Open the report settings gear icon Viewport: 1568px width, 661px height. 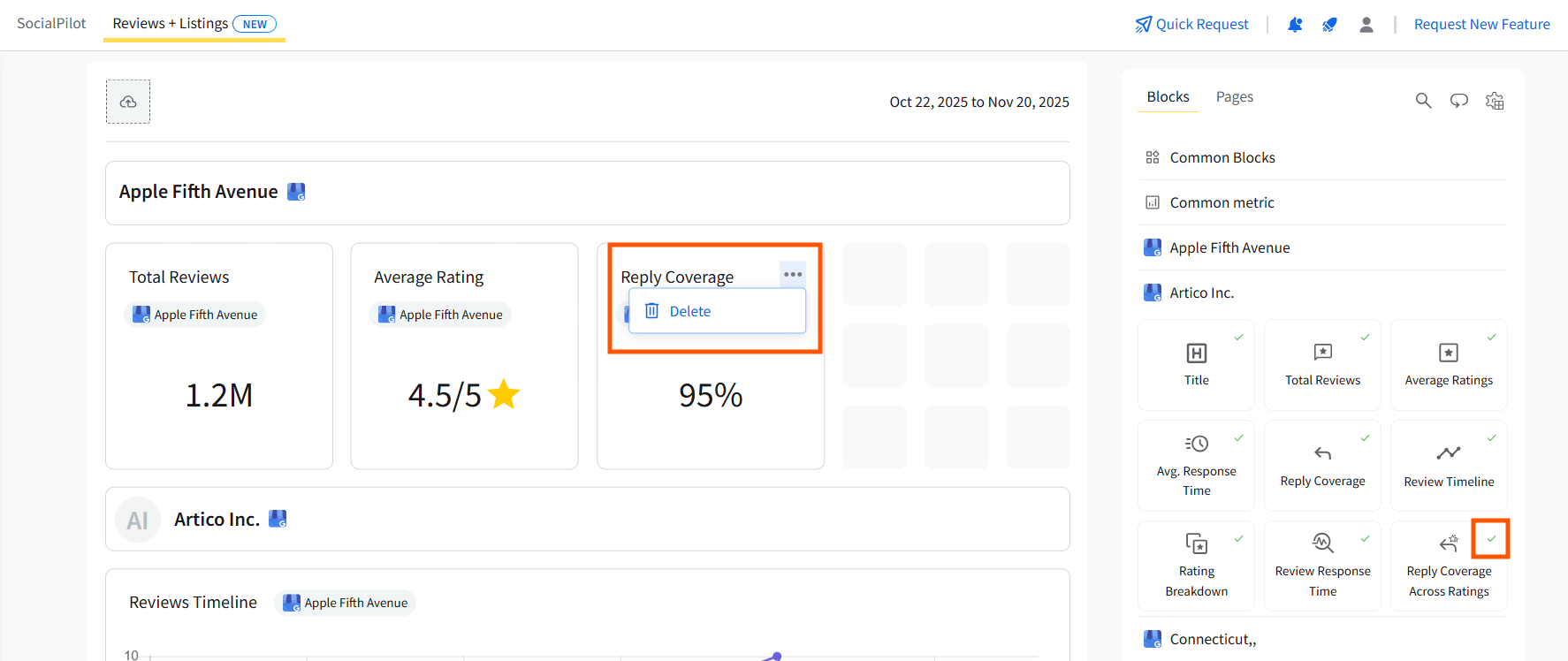1495,101
